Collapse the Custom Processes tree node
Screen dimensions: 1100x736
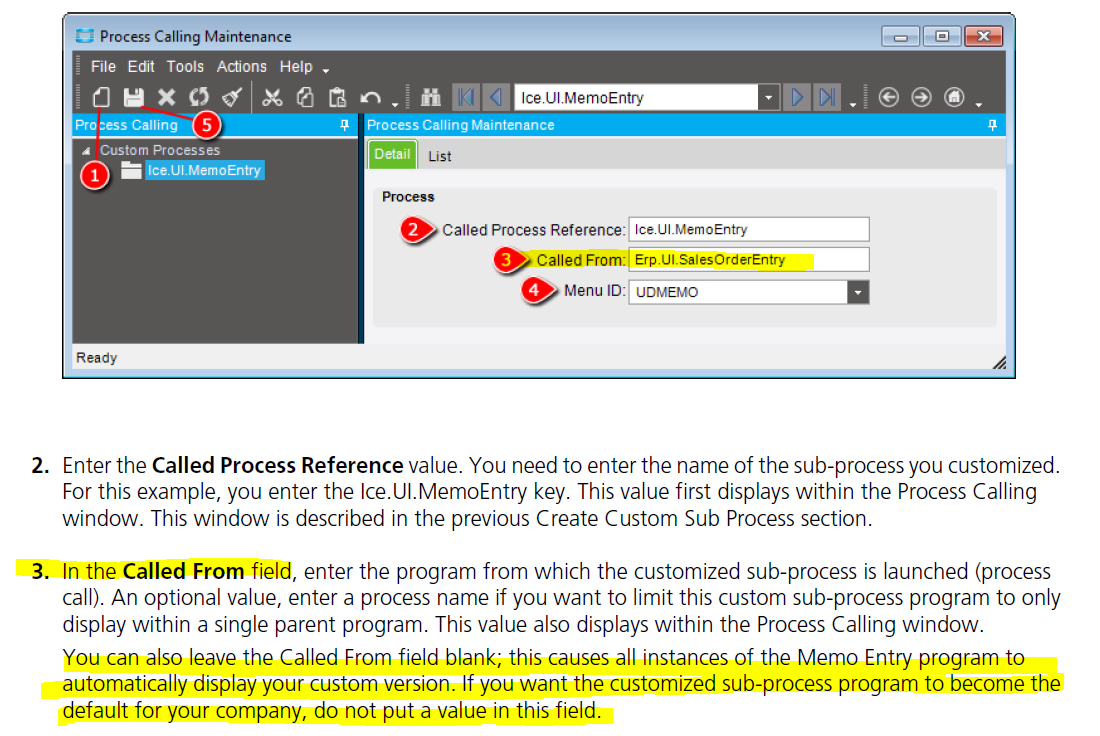[x=86, y=151]
